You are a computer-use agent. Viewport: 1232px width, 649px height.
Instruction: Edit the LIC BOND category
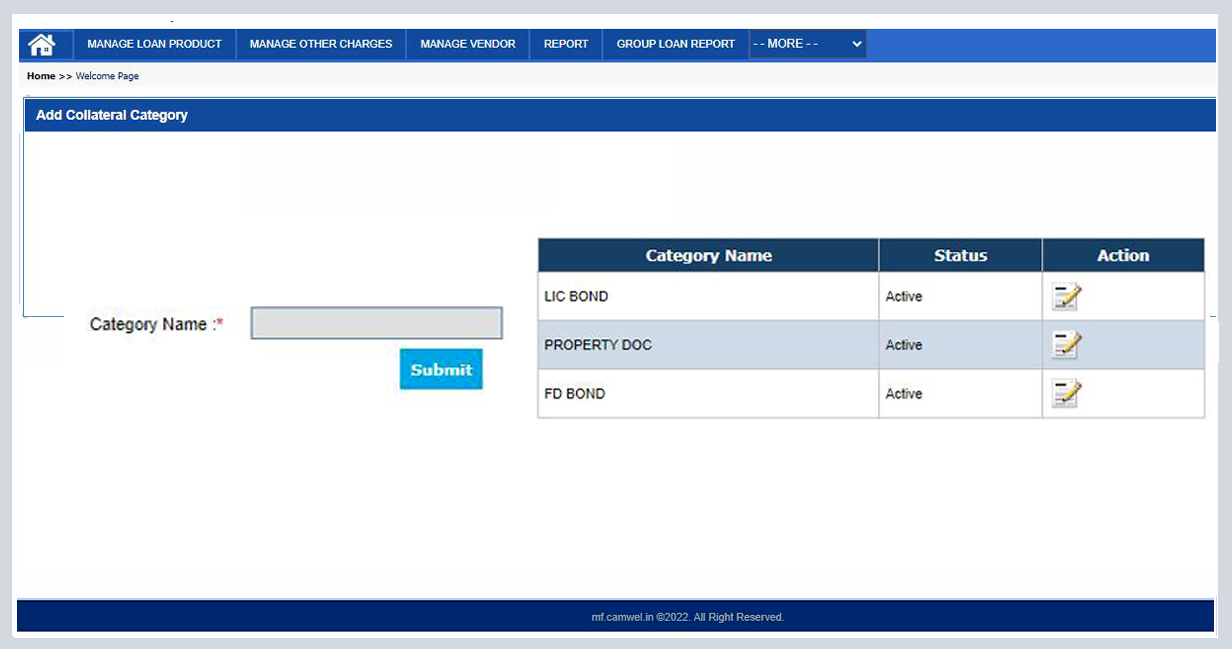click(1064, 296)
